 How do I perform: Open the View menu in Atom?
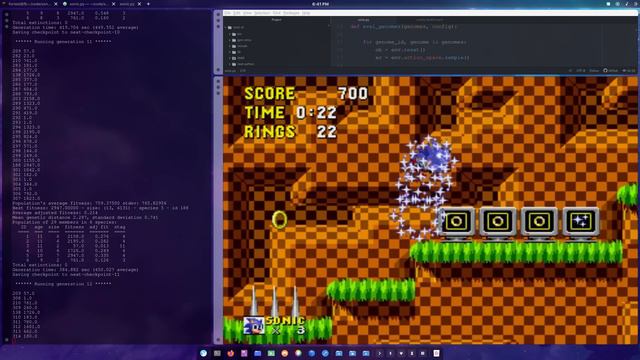(247, 13)
